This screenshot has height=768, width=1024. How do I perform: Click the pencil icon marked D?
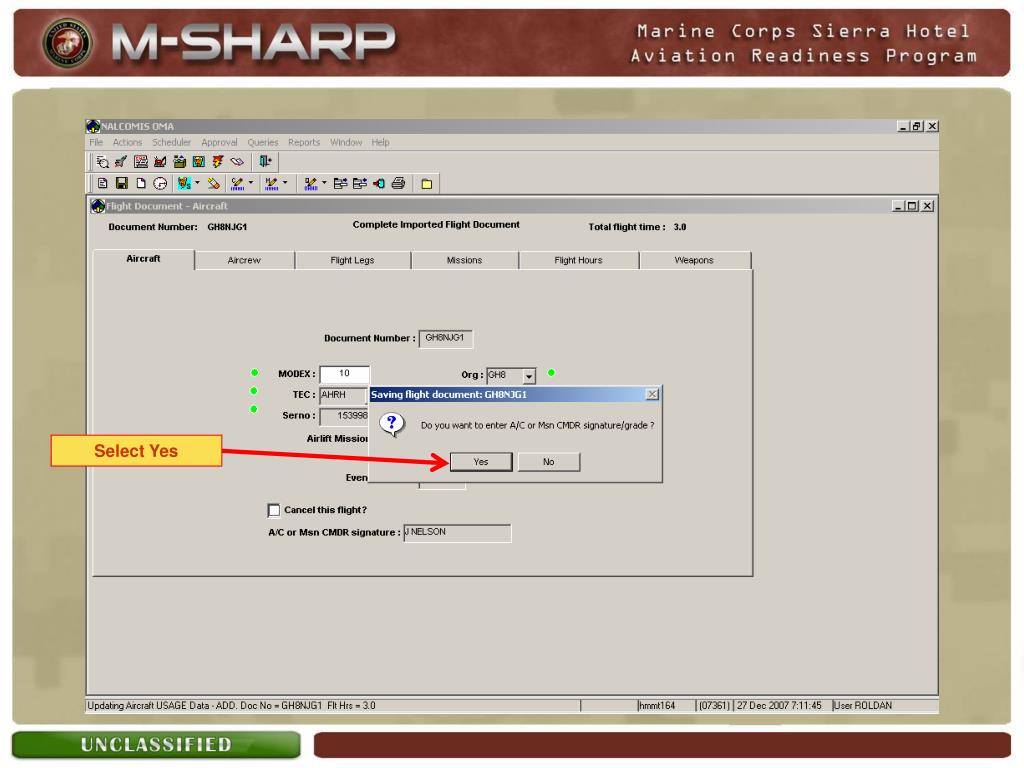pos(311,184)
